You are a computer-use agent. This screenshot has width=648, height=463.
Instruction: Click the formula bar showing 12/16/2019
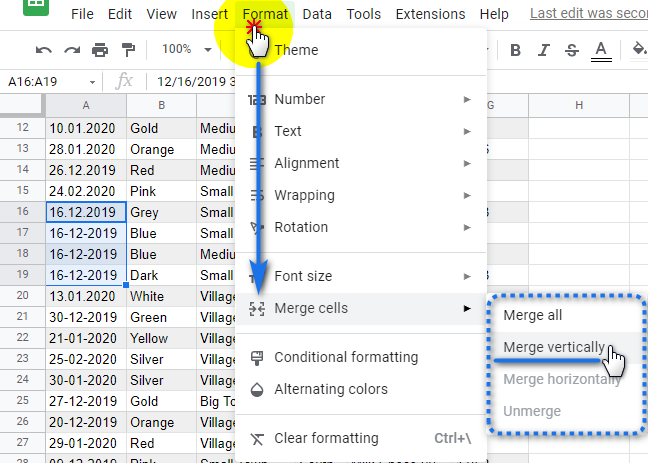195,81
